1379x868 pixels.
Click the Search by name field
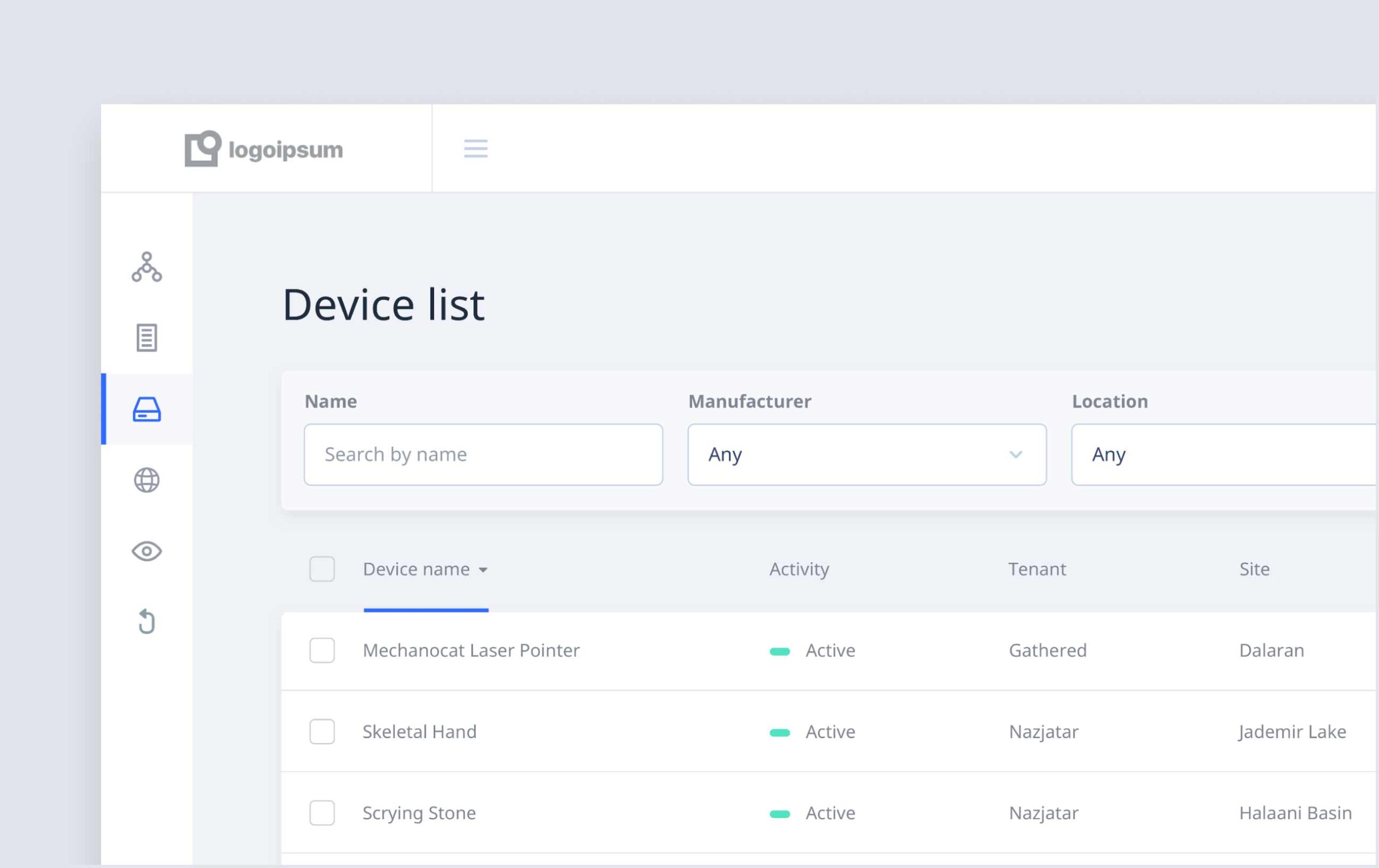coord(483,454)
